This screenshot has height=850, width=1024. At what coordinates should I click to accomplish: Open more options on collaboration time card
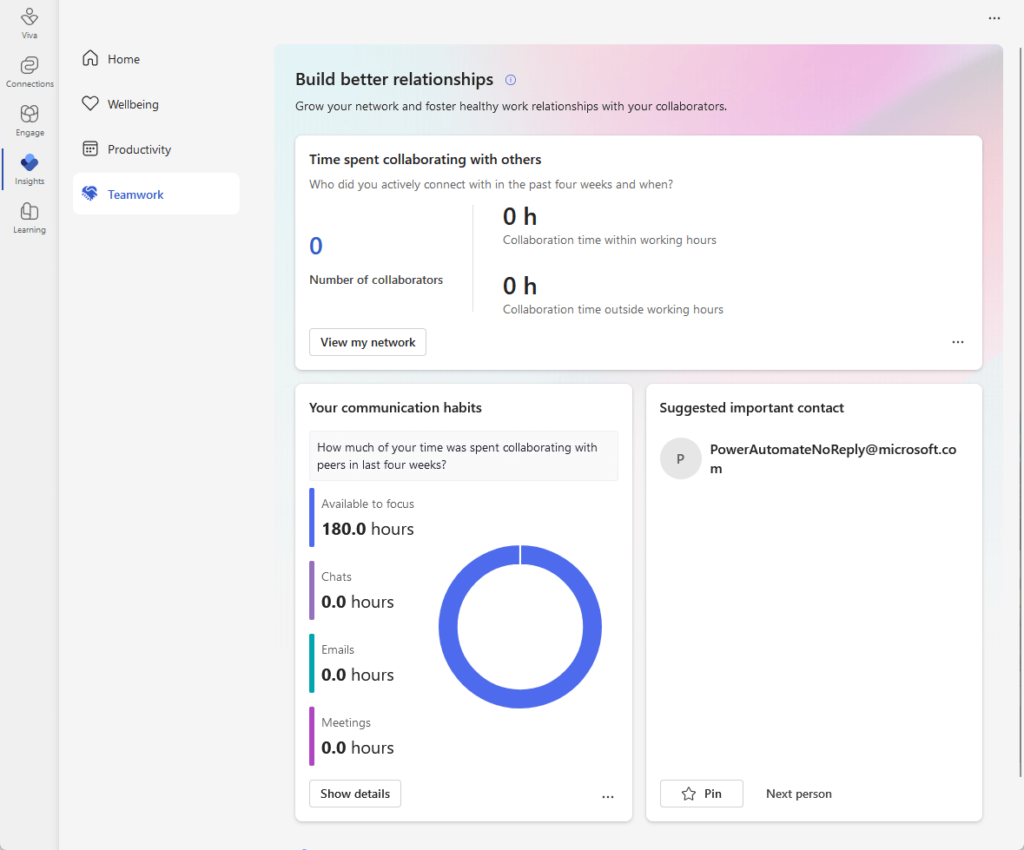point(957,342)
